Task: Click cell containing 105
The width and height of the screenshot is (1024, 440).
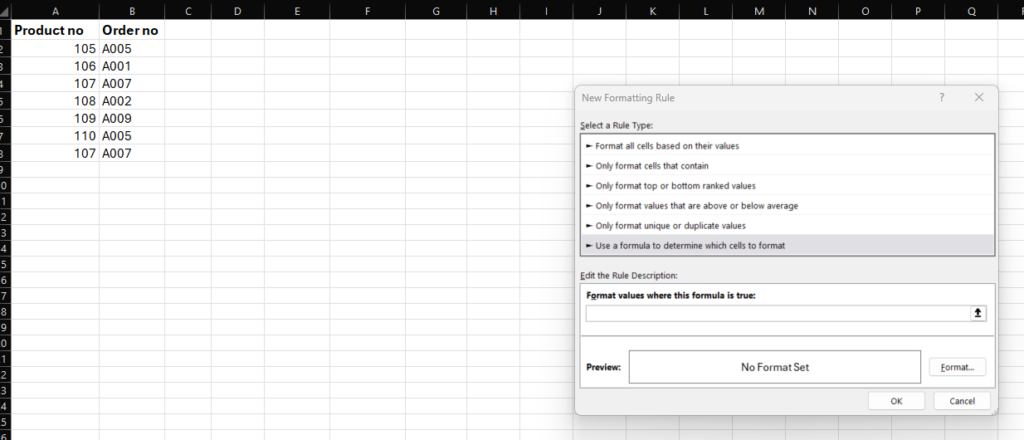Action: tap(55, 49)
